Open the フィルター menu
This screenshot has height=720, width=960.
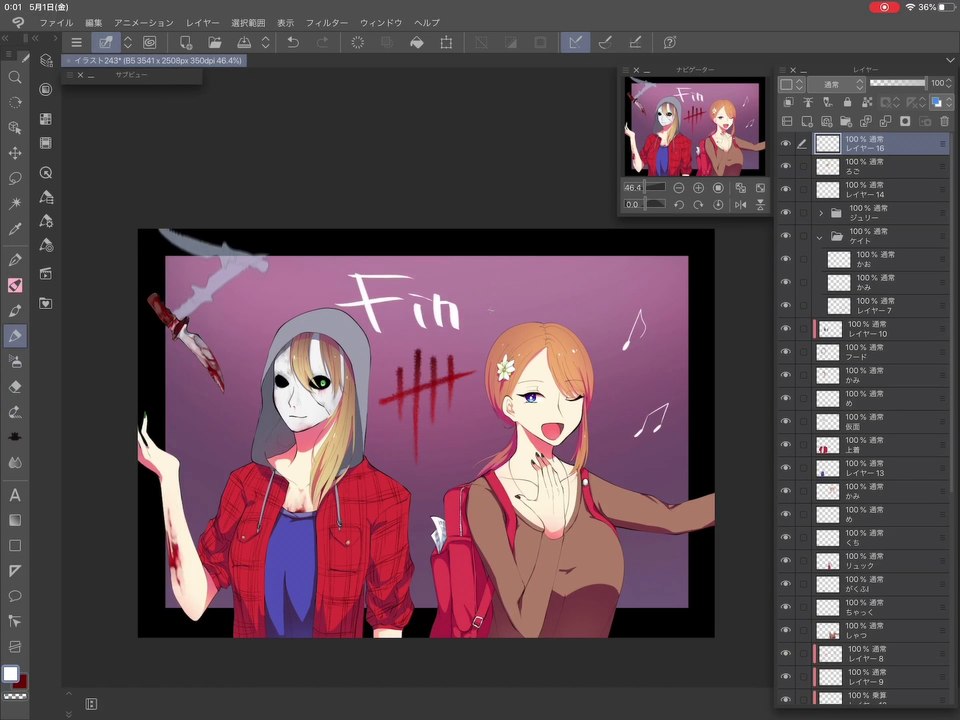pyautogui.click(x=327, y=23)
